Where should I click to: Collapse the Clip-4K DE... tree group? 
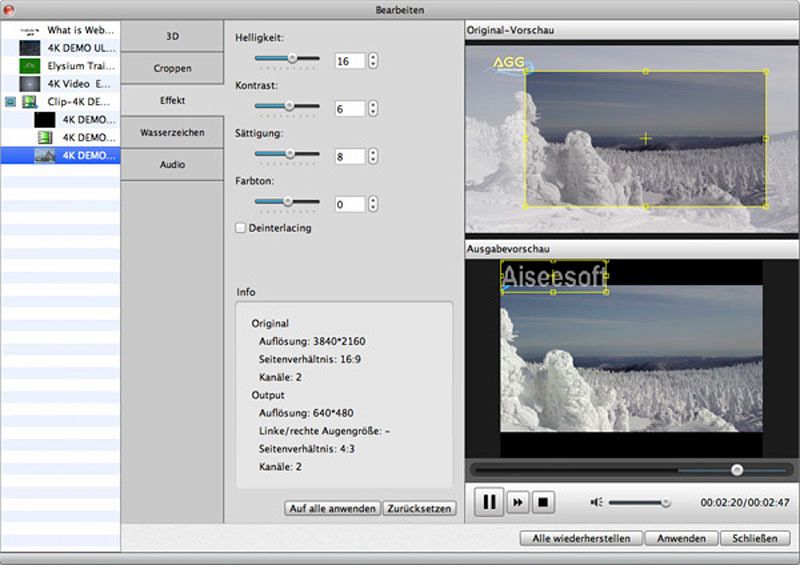[10, 101]
